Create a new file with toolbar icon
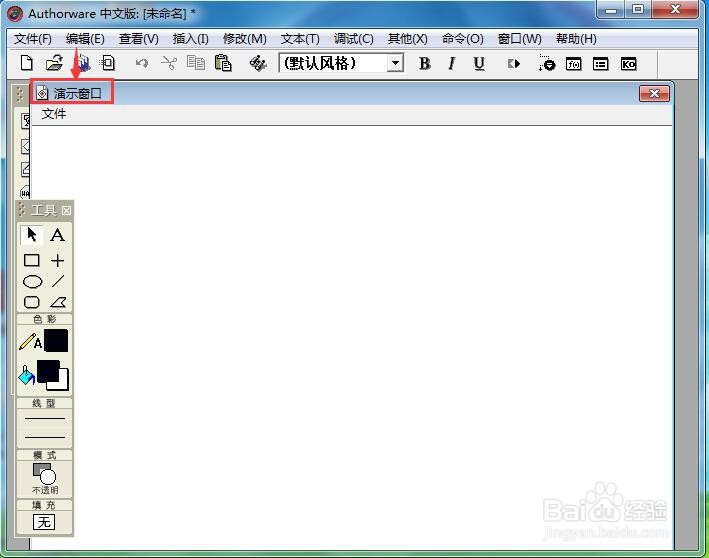709x558 pixels. (x=27, y=63)
